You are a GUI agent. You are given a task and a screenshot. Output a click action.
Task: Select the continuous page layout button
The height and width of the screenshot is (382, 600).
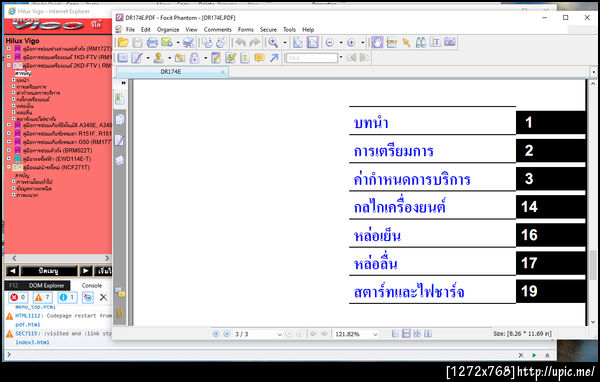[406, 334]
